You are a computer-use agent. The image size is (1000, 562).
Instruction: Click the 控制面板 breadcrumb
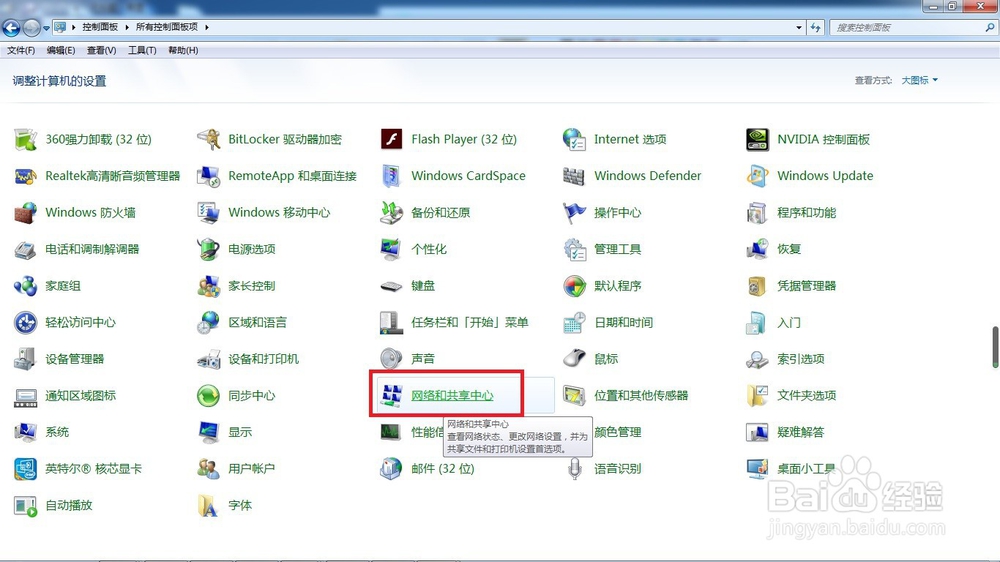(100, 27)
